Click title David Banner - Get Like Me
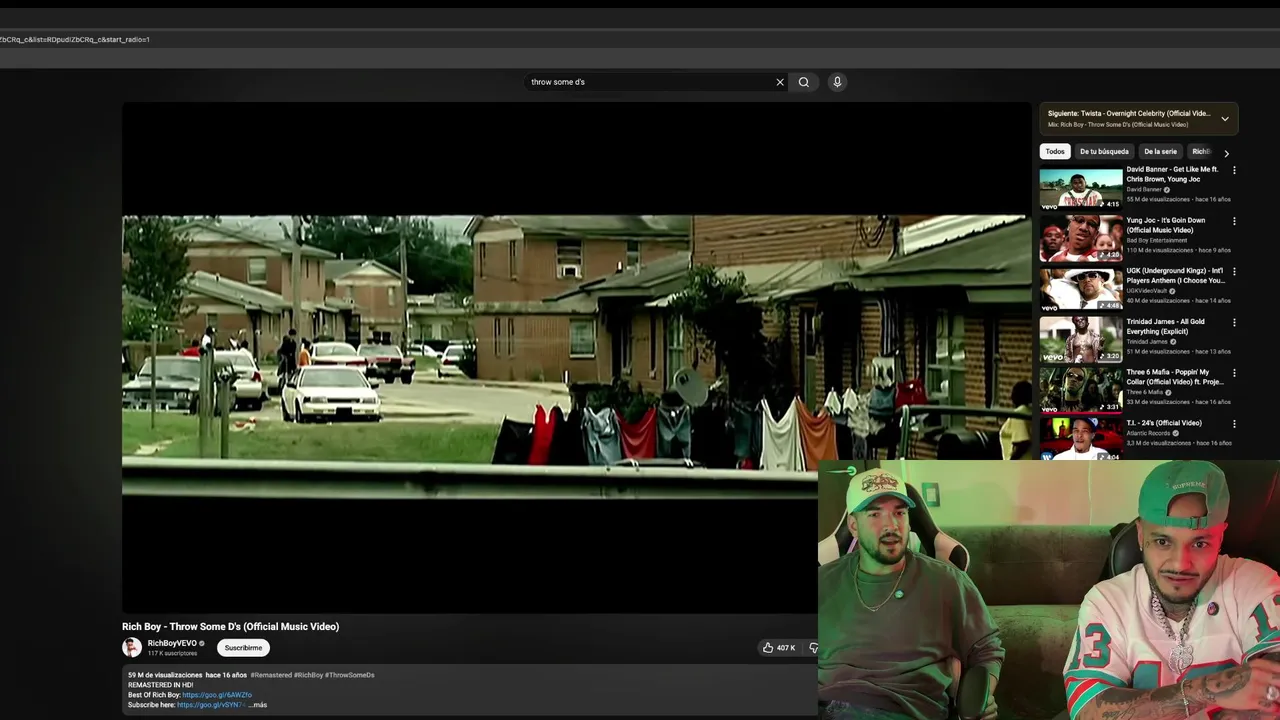The width and height of the screenshot is (1280, 720). pyautogui.click(x=1172, y=174)
